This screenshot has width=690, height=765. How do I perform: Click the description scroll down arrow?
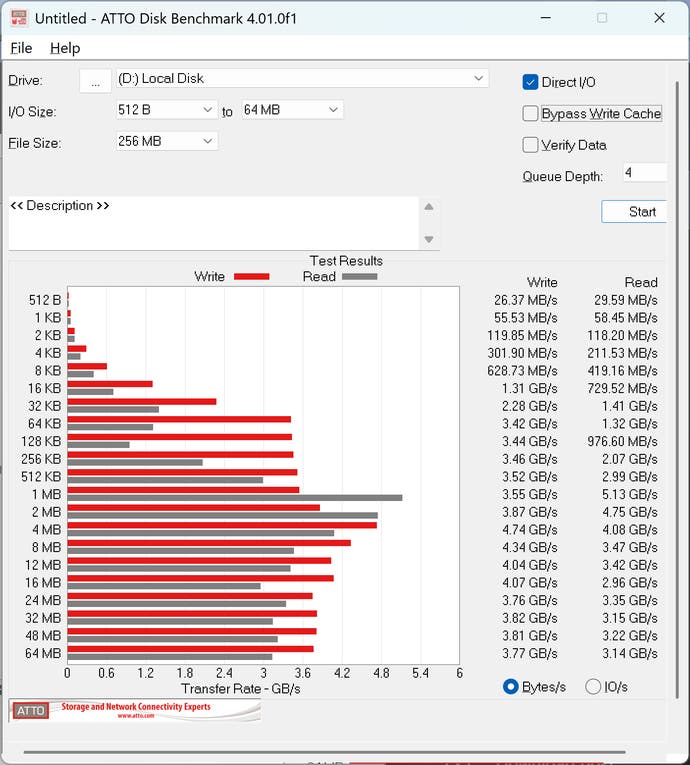click(x=428, y=239)
